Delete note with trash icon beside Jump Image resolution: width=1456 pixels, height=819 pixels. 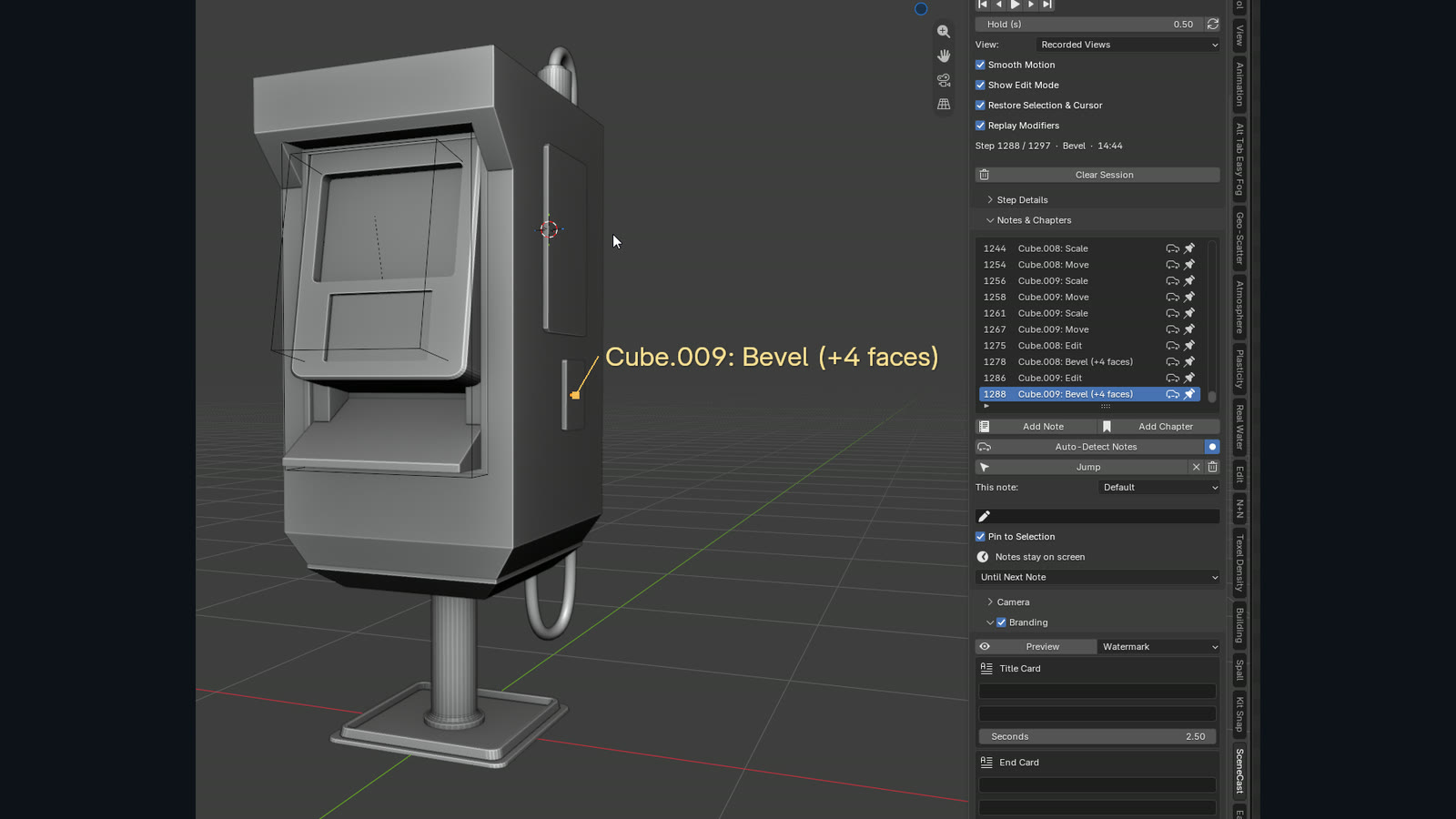[x=1212, y=467]
